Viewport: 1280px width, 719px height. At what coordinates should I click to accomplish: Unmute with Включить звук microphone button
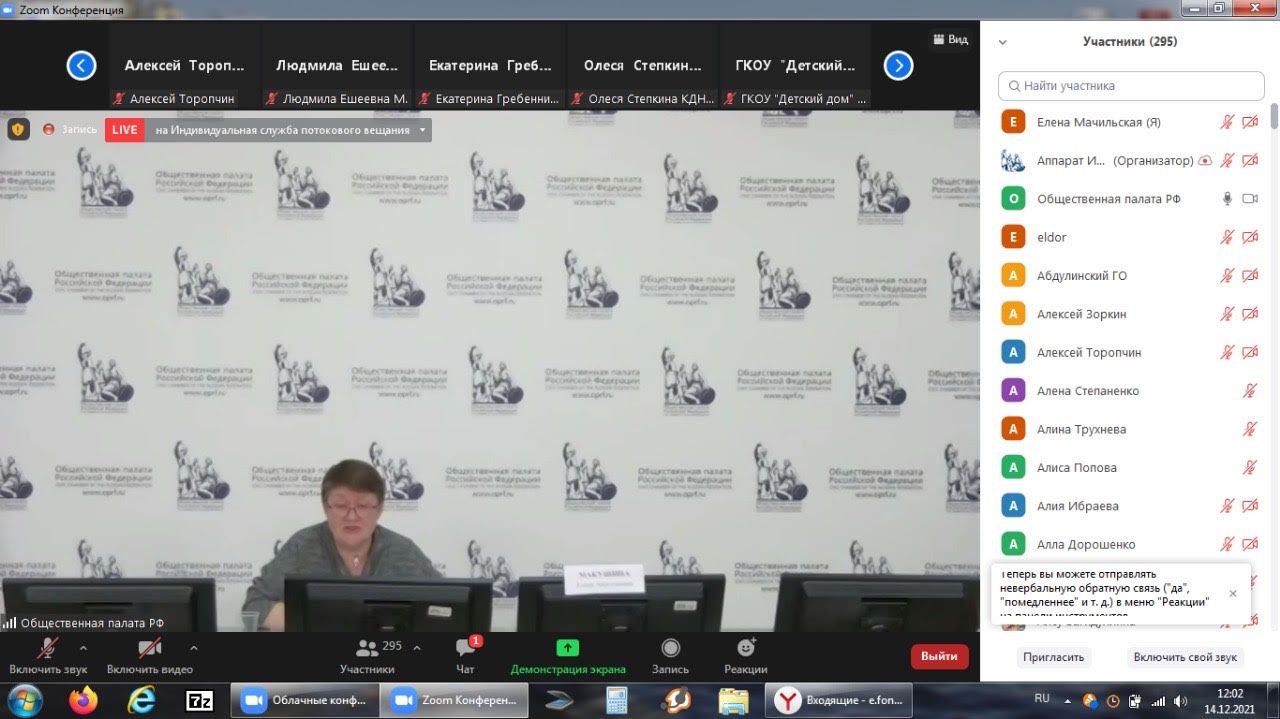pos(48,656)
